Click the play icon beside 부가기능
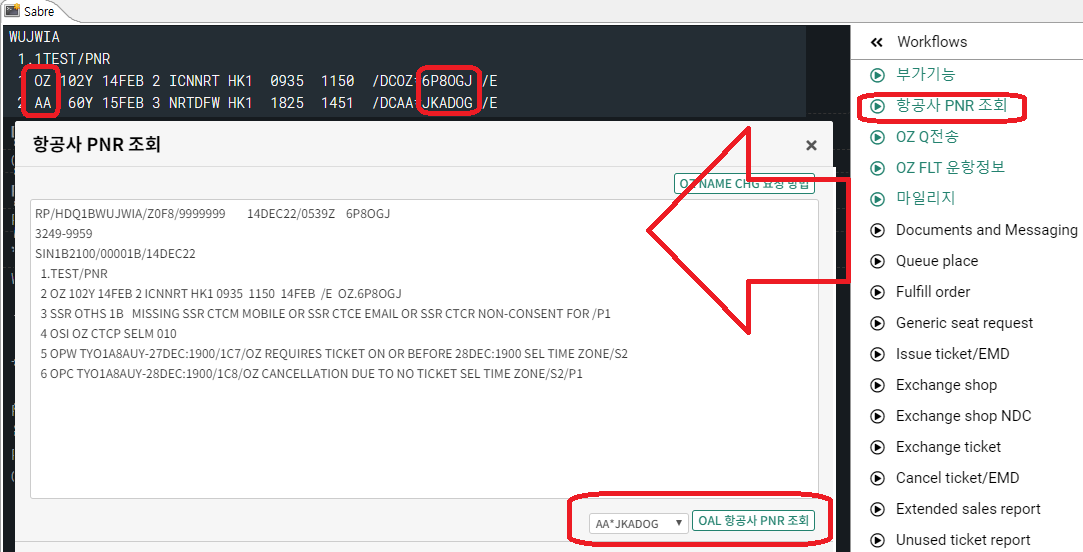This screenshot has width=1083, height=552. click(x=878, y=75)
